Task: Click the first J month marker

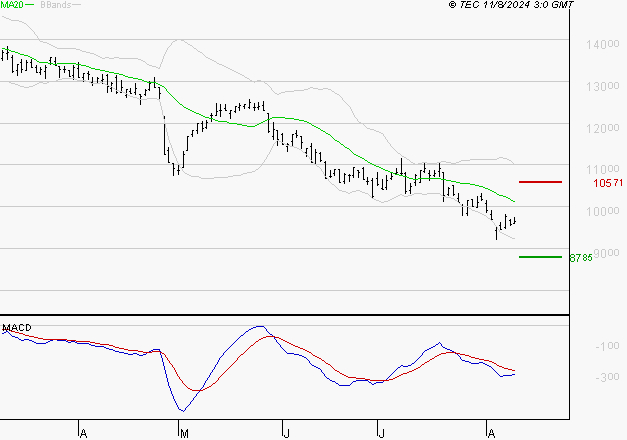Action: pos(286,434)
